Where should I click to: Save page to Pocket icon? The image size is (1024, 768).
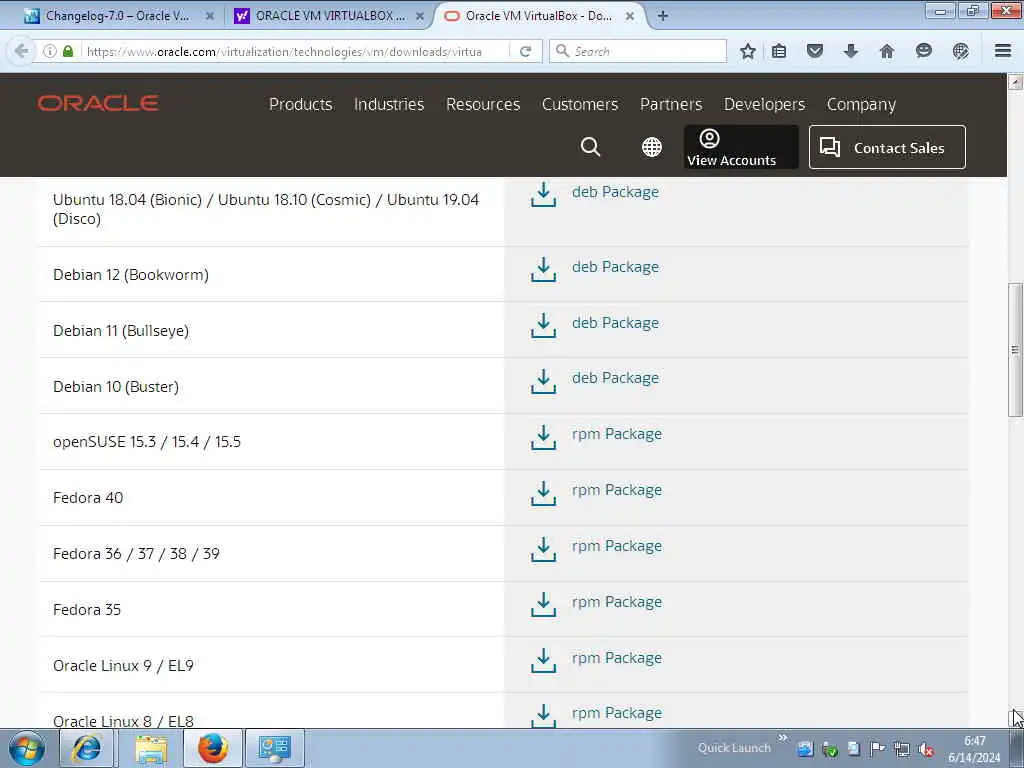tap(814, 51)
